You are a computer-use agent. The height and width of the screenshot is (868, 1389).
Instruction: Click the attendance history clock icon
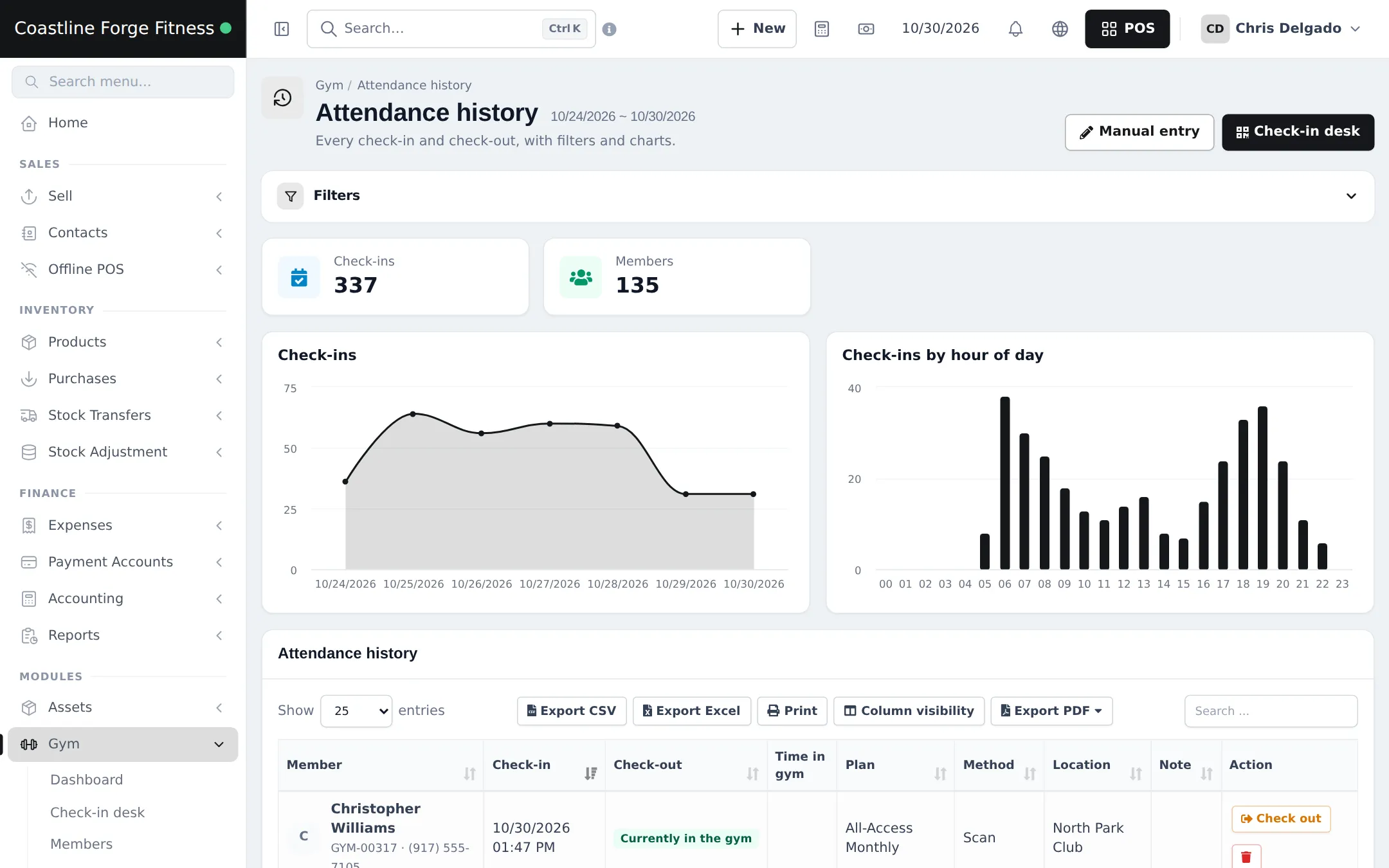coord(282,98)
